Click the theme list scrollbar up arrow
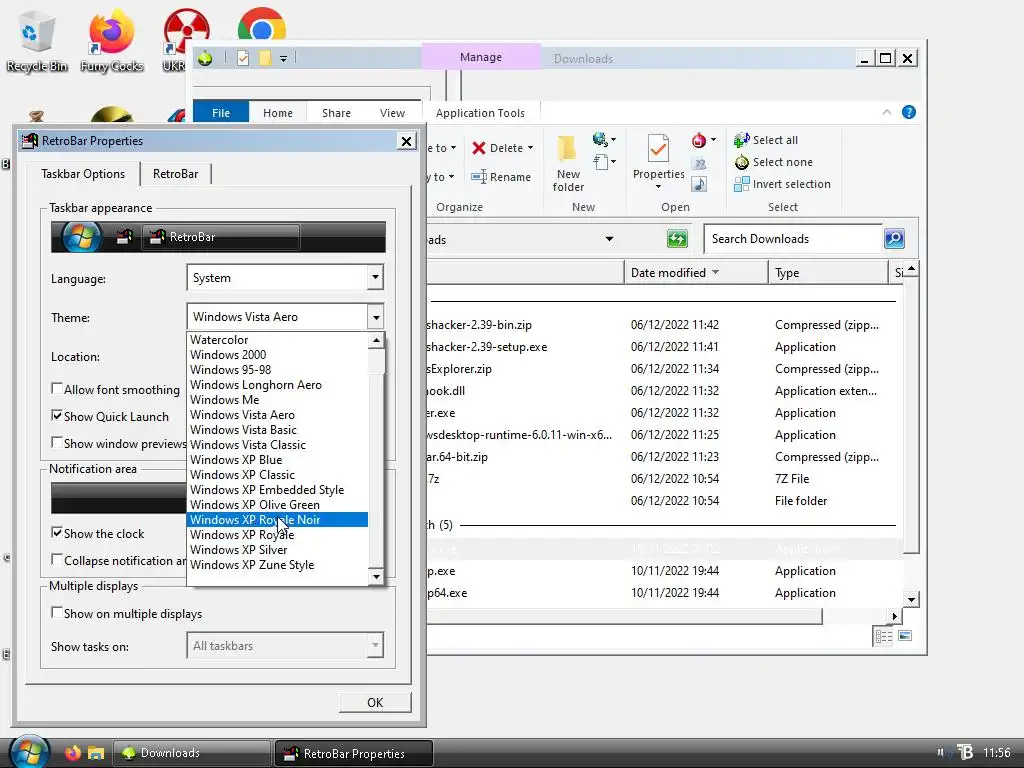1024x768 pixels. pyautogui.click(x=376, y=340)
